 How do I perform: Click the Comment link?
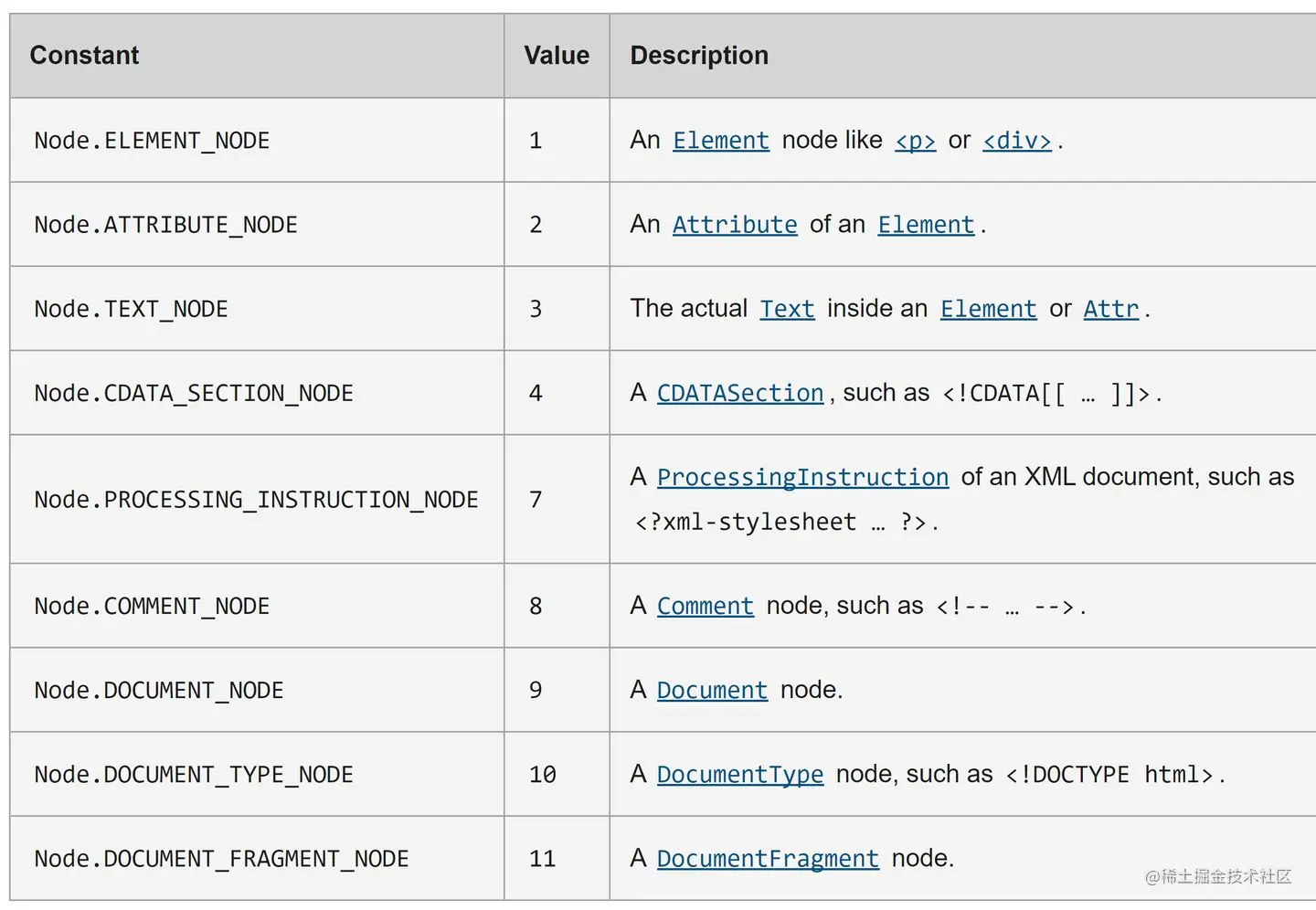tap(705, 606)
